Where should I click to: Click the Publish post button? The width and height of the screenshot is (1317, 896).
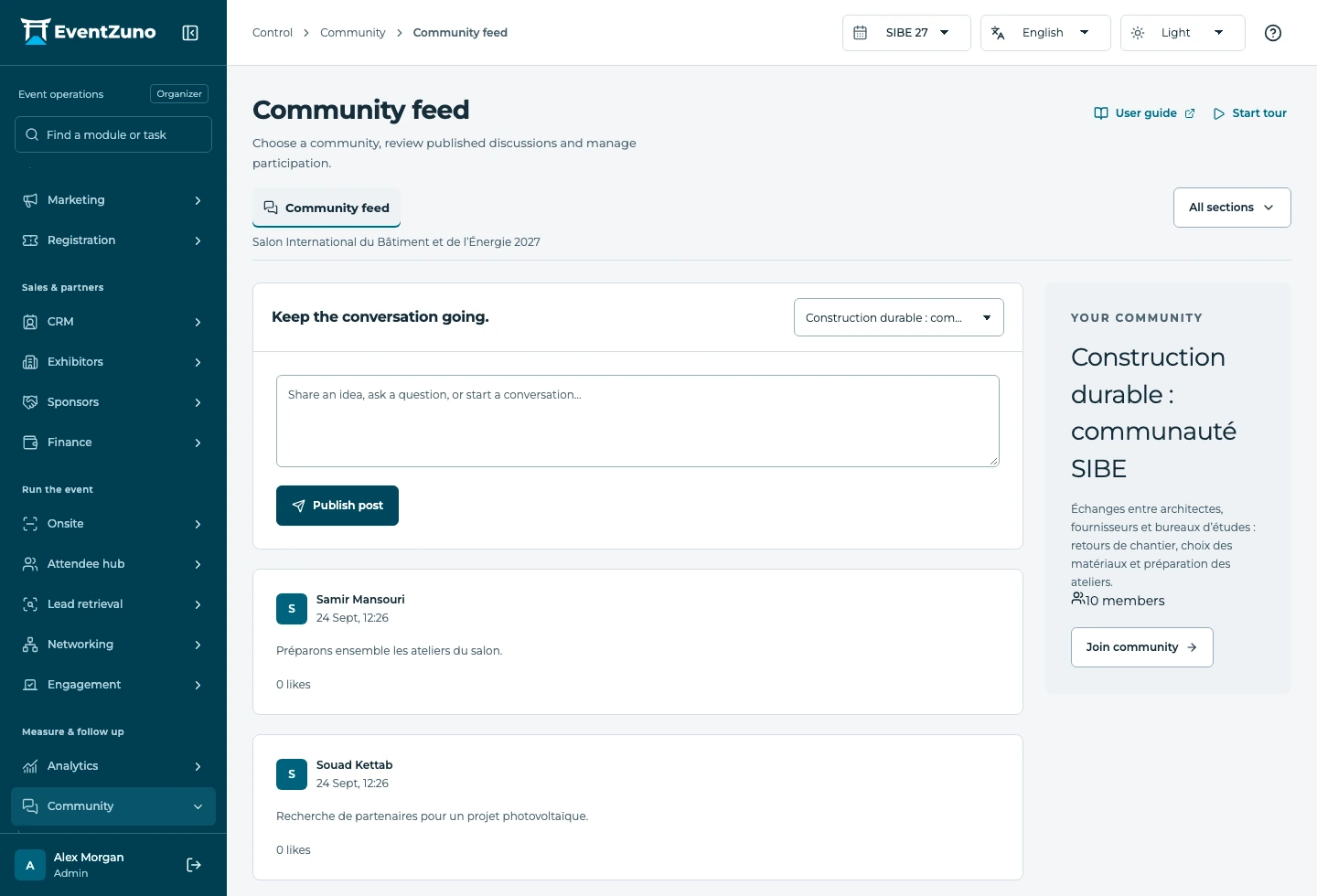pyautogui.click(x=337, y=506)
